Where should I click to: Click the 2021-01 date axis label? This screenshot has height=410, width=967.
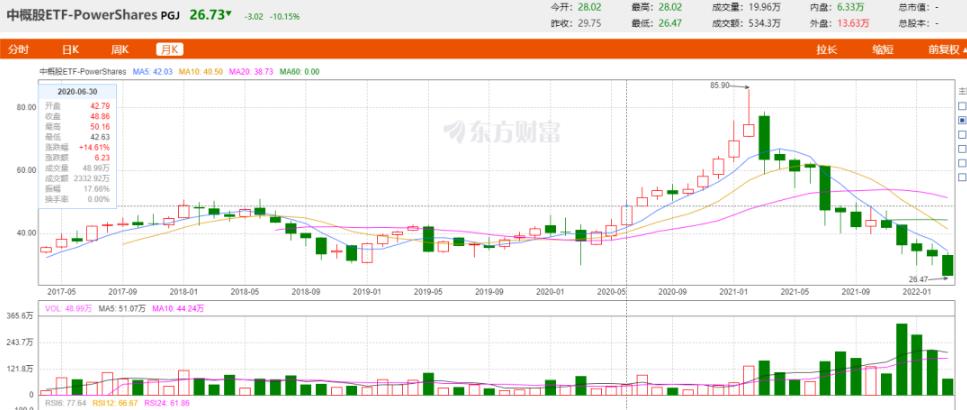click(733, 290)
